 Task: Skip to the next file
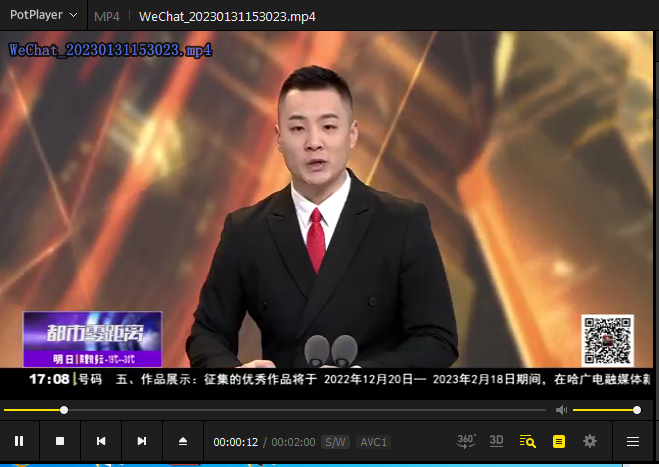pyautogui.click(x=142, y=441)
